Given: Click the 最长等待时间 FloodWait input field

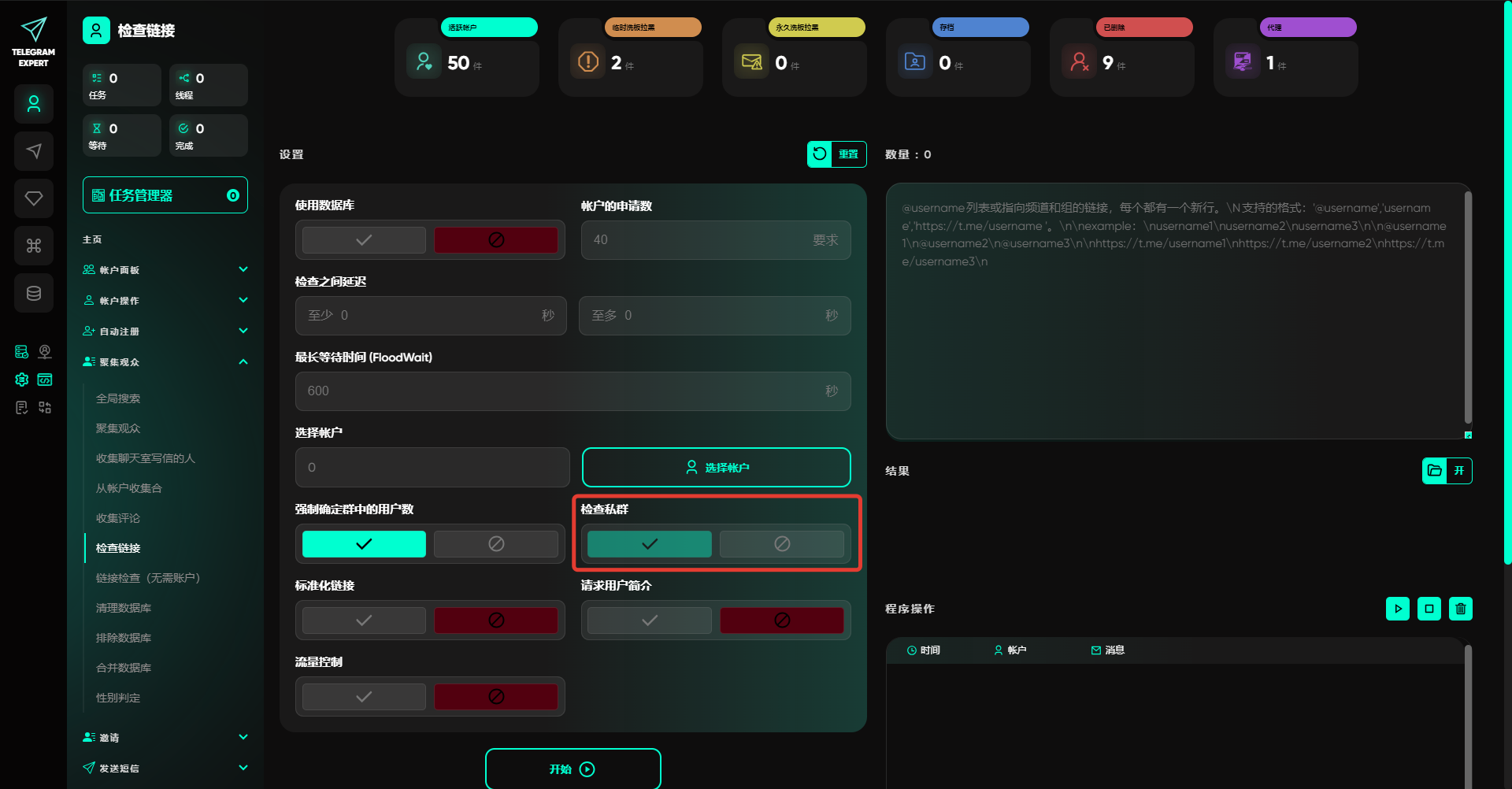Looking at the screenshot, I should [559, 391].
